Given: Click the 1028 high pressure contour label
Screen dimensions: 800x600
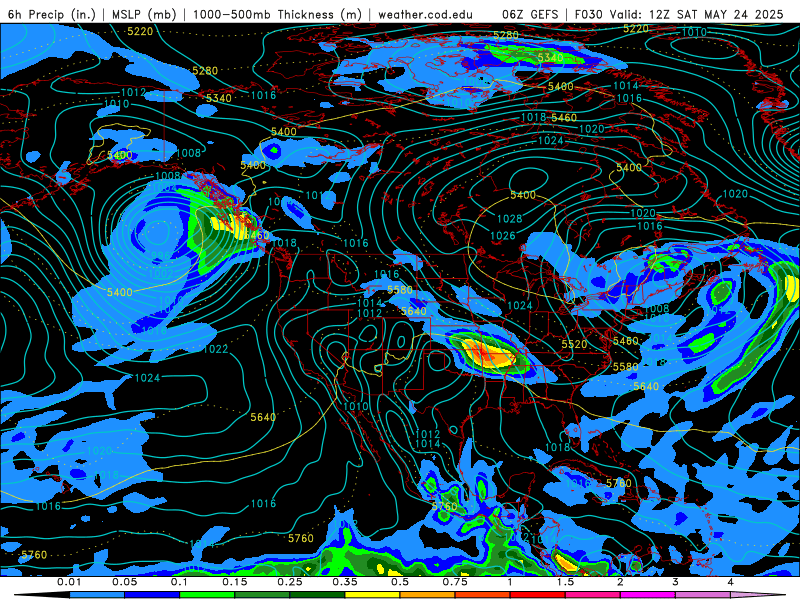Looking at the screenshot, I should pyautogui.click(x=509, y=219).
